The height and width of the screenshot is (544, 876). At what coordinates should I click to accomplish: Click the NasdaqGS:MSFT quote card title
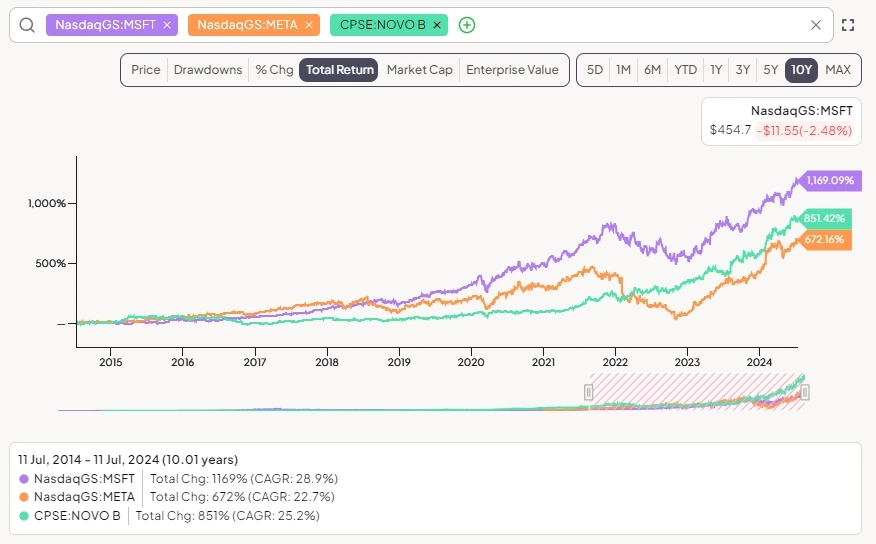[x=802, y=111]
